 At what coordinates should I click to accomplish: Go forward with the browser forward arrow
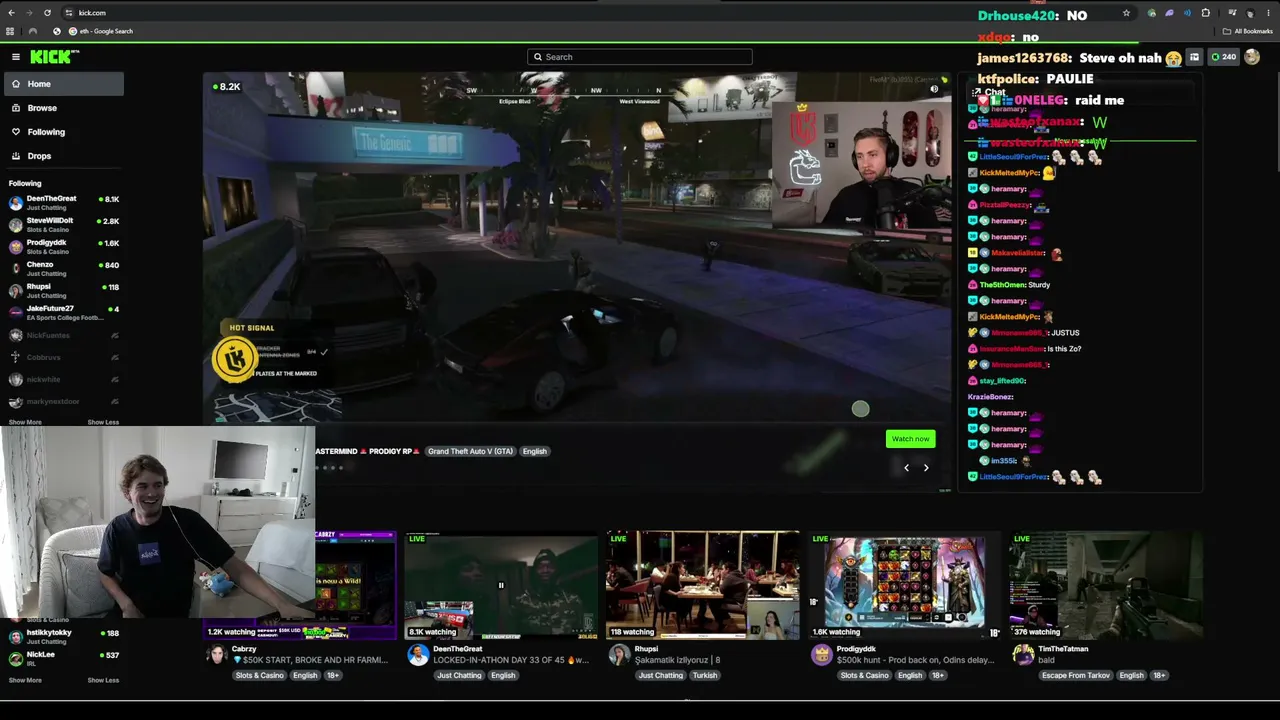pos(29,13)
